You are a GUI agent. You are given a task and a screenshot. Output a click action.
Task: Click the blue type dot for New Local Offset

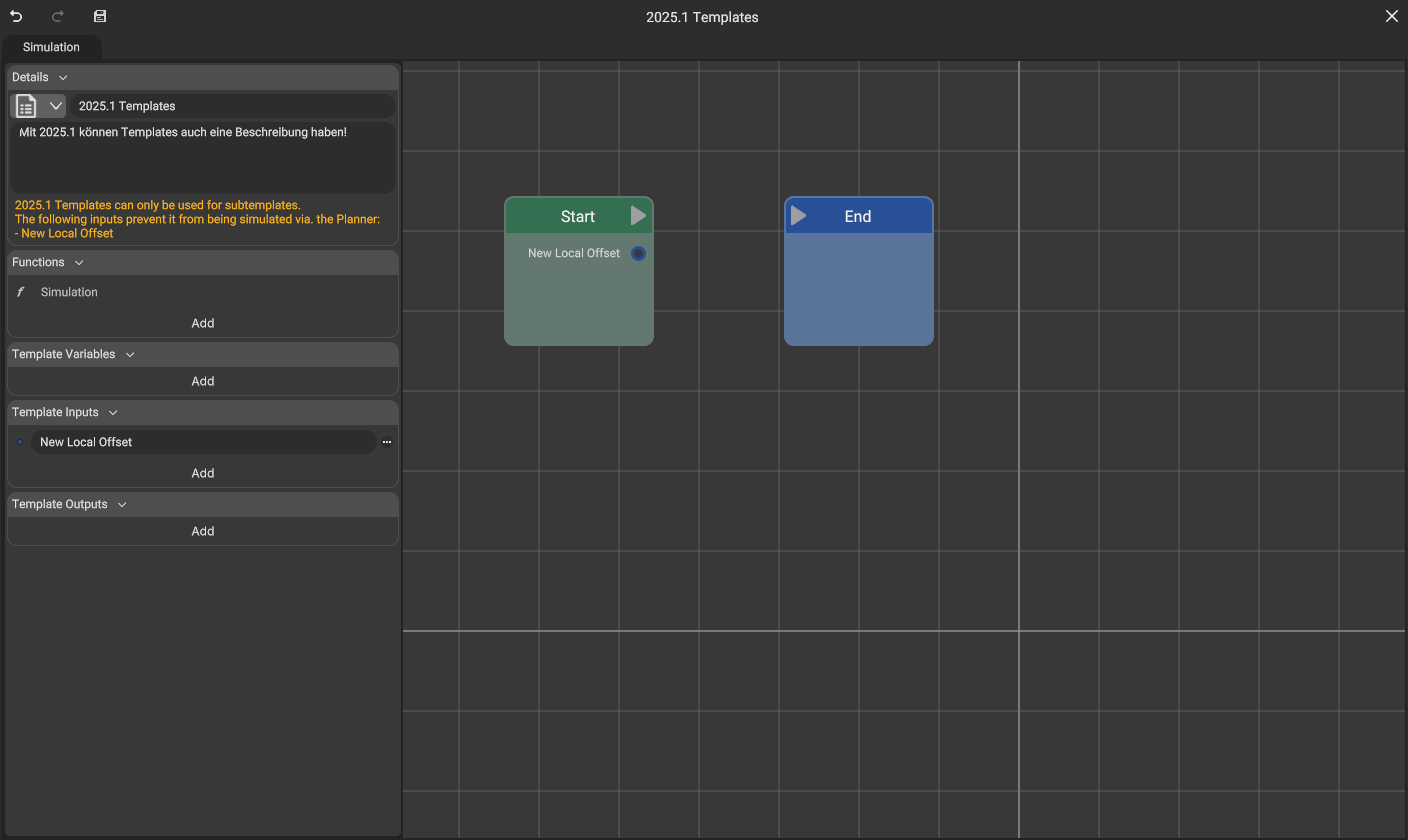tap(20, 442)
